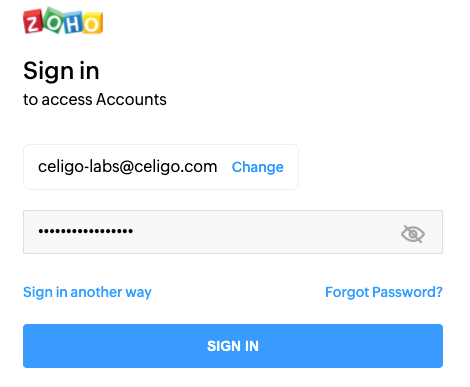Show password using the crossed-eye icon
470x387 pixels.
point(413,234)
